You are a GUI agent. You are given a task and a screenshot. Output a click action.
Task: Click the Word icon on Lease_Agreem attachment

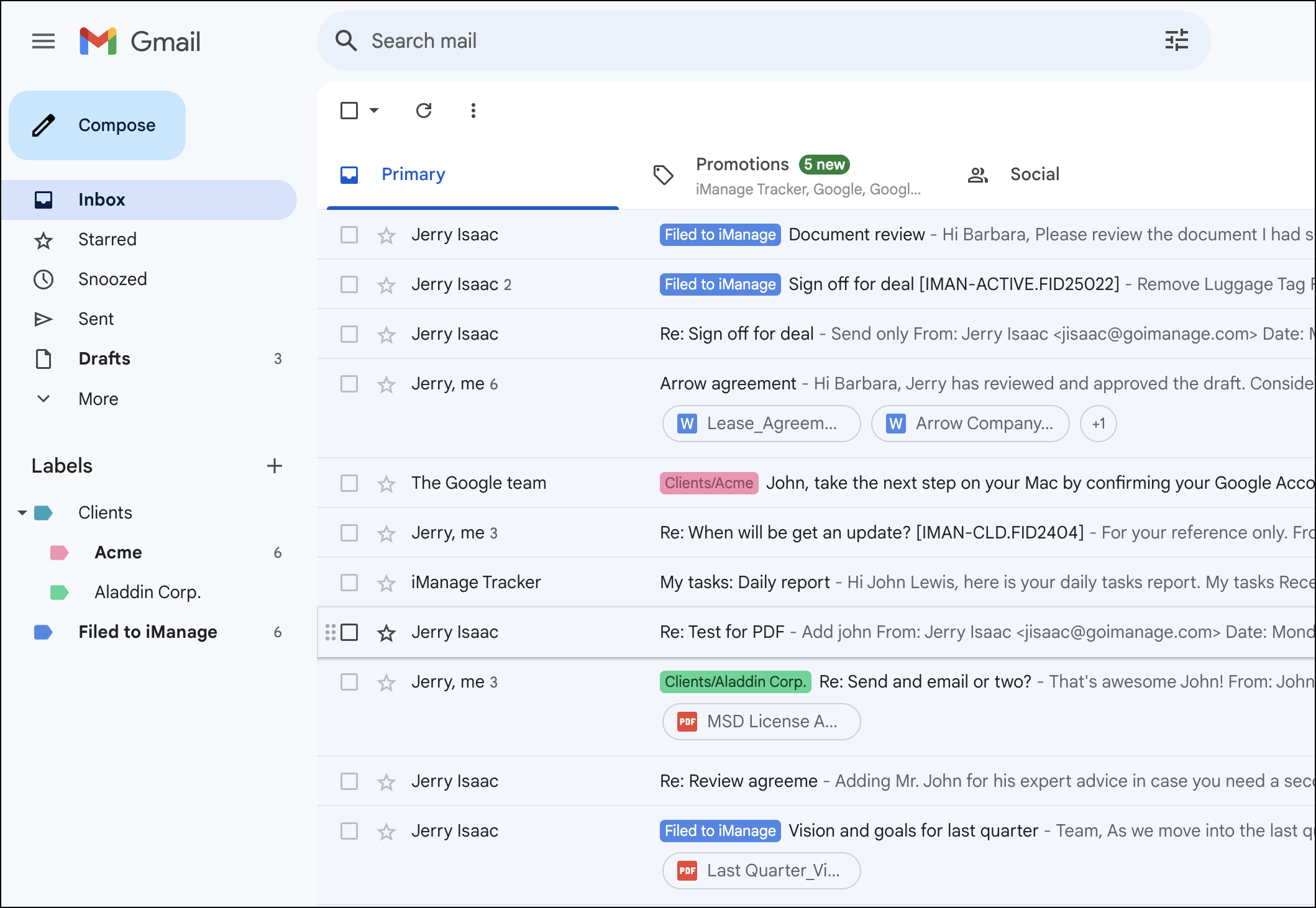click(x=687, y=424)
